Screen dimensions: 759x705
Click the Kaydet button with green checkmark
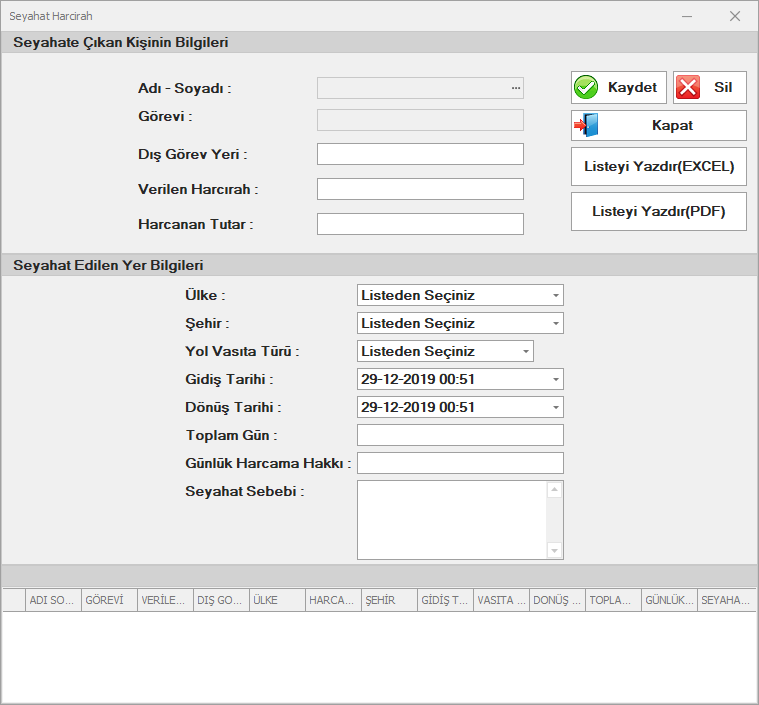tap(619, 88)
